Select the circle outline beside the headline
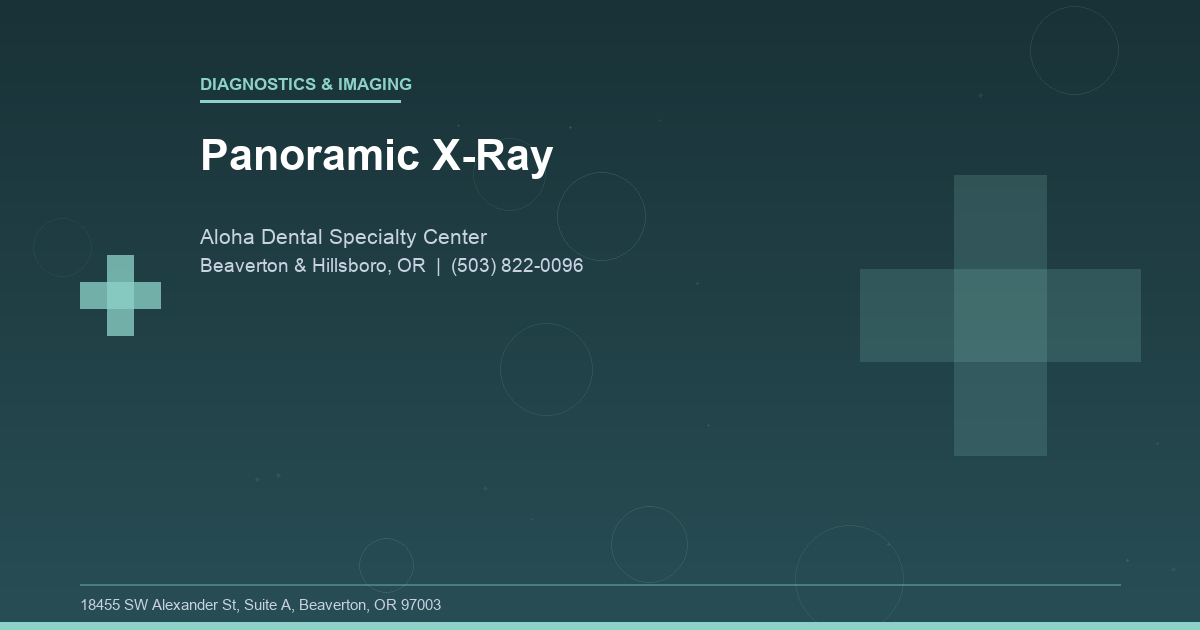The image size is (1200, 630). pos(602,215)
